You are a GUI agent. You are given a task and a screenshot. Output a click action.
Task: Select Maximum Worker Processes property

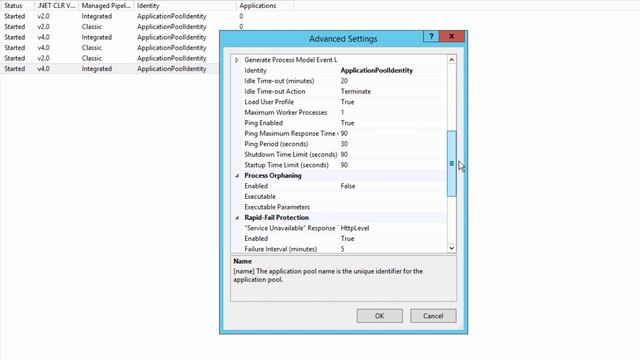point(286,113)
